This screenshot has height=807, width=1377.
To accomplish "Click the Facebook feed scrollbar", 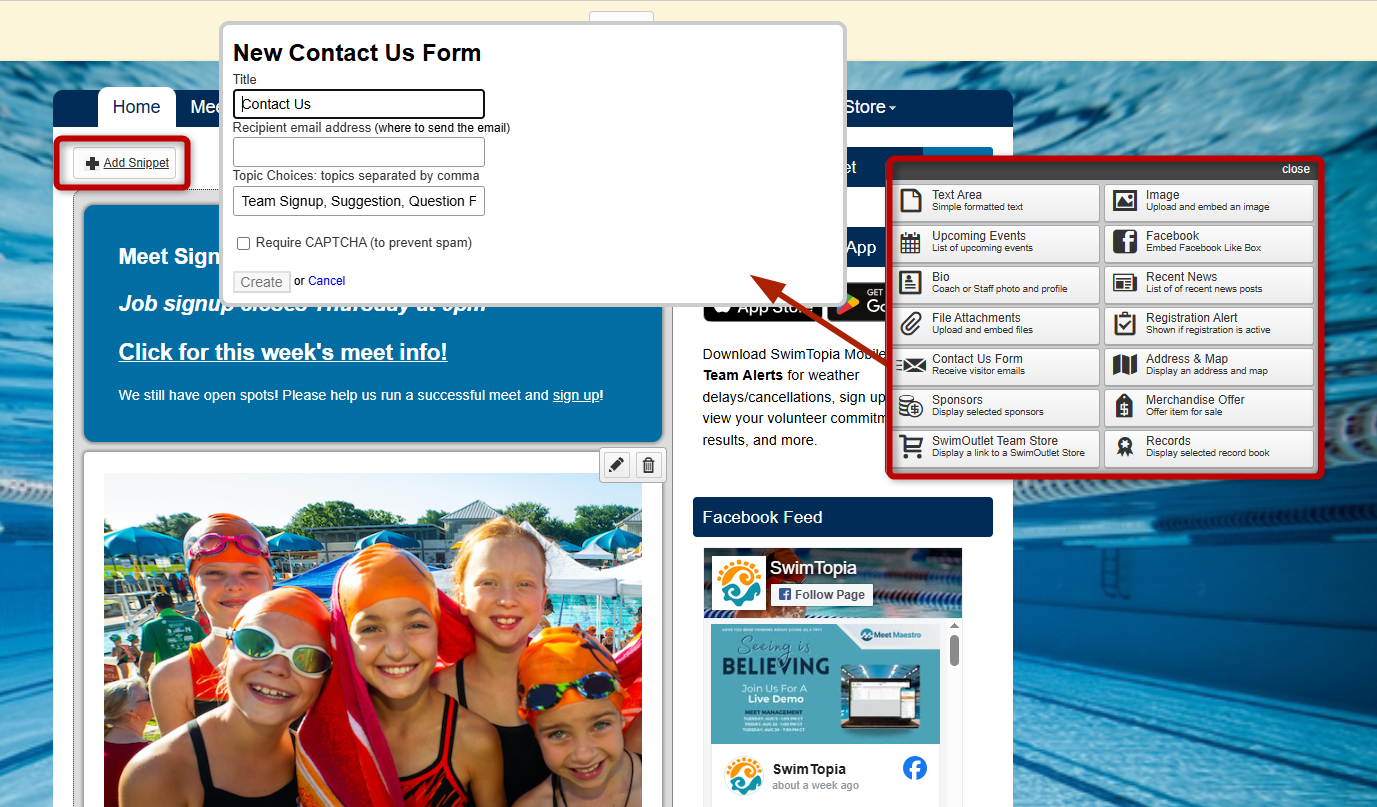I will point(954,651).
